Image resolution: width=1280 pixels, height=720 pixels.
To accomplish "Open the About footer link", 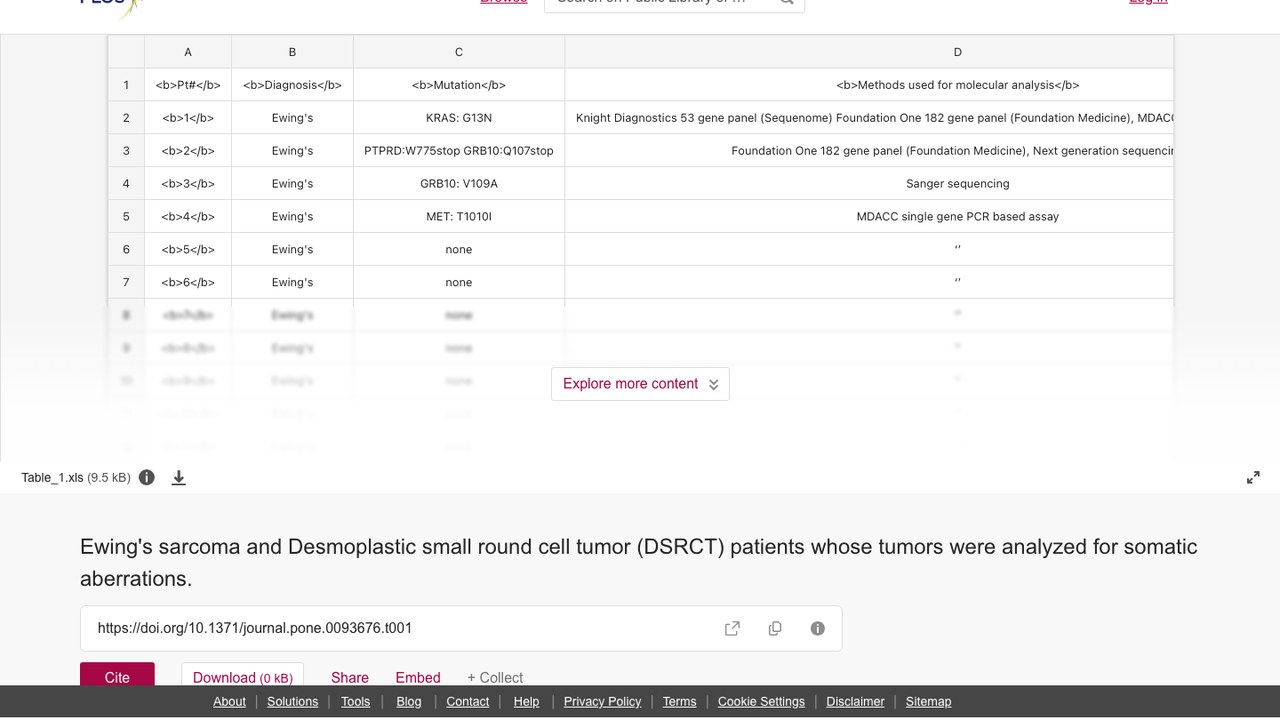I will [x=229, y=701].
